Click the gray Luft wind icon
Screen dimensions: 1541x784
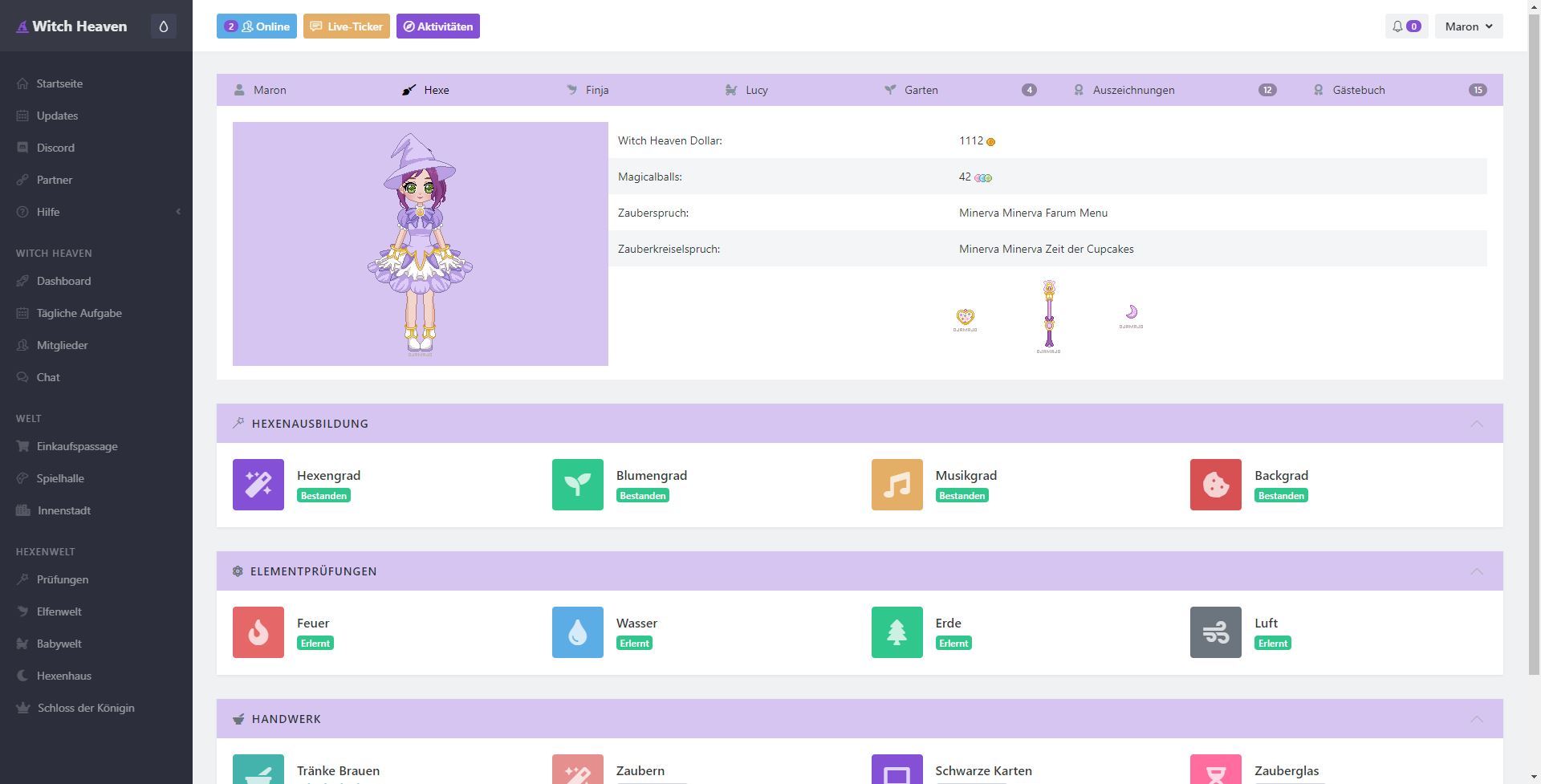[1215, 632]
